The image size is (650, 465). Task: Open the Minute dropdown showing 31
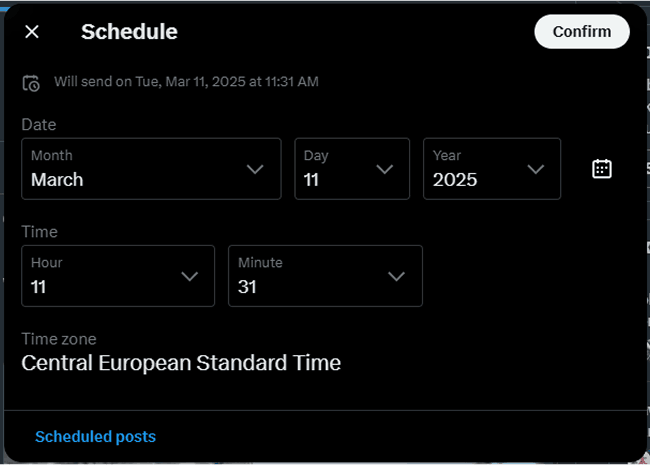tap(325, 276)
